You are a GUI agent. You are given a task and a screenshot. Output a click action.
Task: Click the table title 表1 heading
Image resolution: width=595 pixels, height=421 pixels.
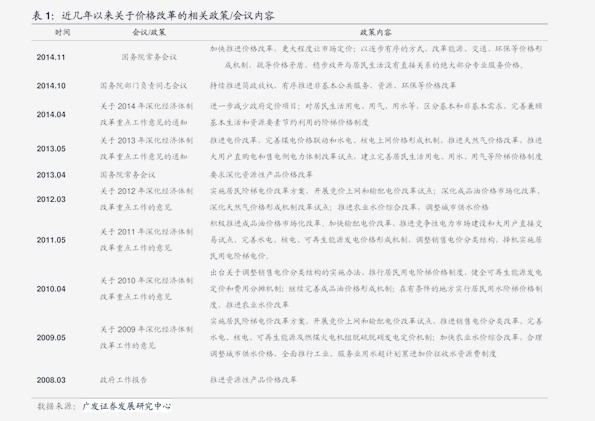tap(153, 16)
